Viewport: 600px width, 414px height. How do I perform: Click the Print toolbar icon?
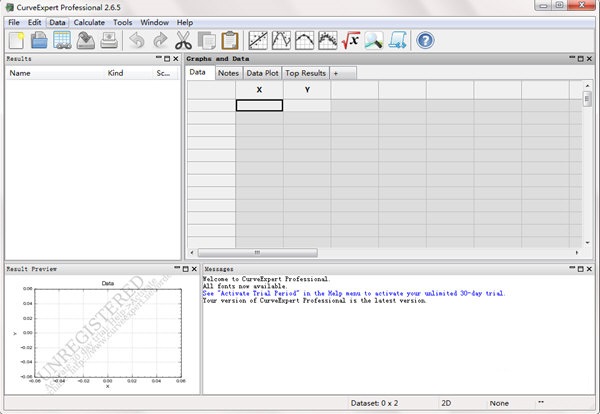click(109, 41)
